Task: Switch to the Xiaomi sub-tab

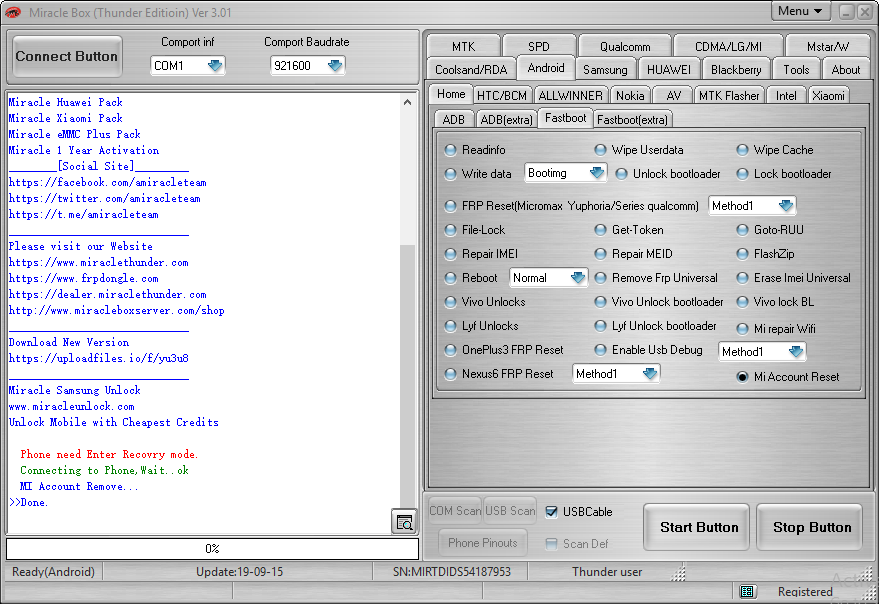Action: [828, 96]
